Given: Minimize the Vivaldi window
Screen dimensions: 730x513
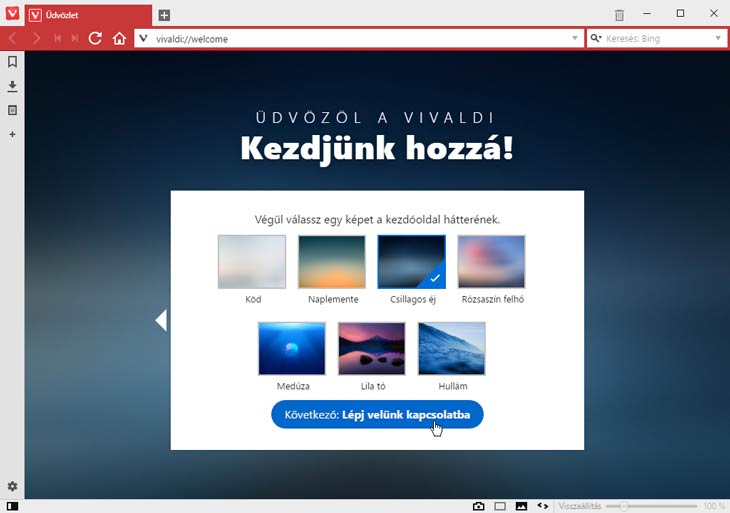Looking at the screenshot, I should (647, 14).
